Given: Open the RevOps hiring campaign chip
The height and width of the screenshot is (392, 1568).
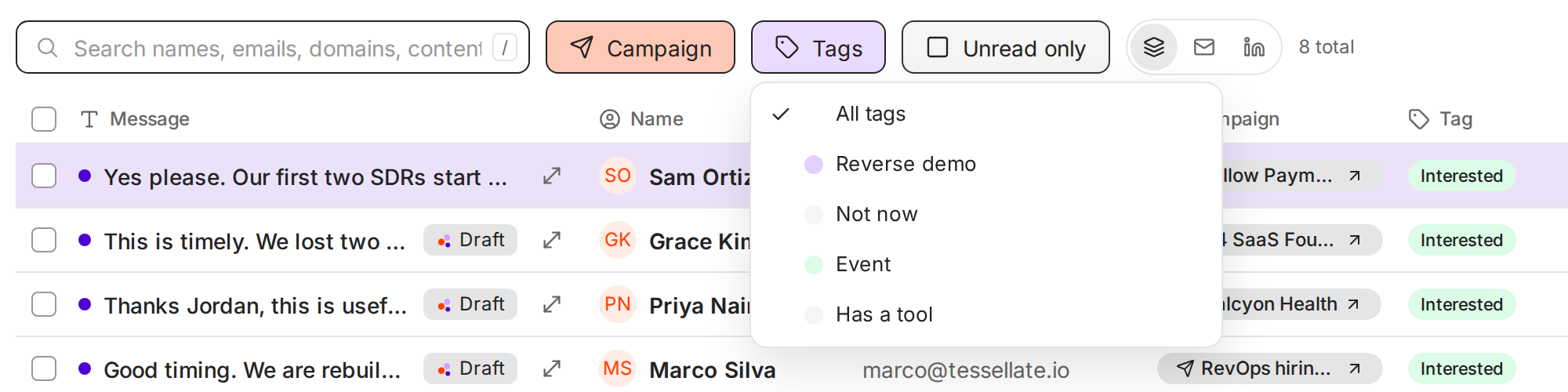Looking at the screenshot, I should [1270, 368].
